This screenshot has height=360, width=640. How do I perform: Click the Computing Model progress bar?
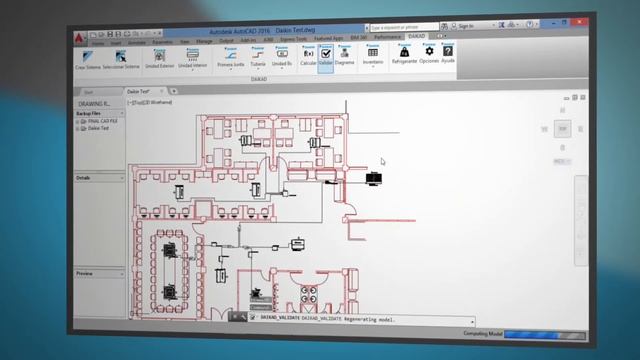click(x=544, y=335)
